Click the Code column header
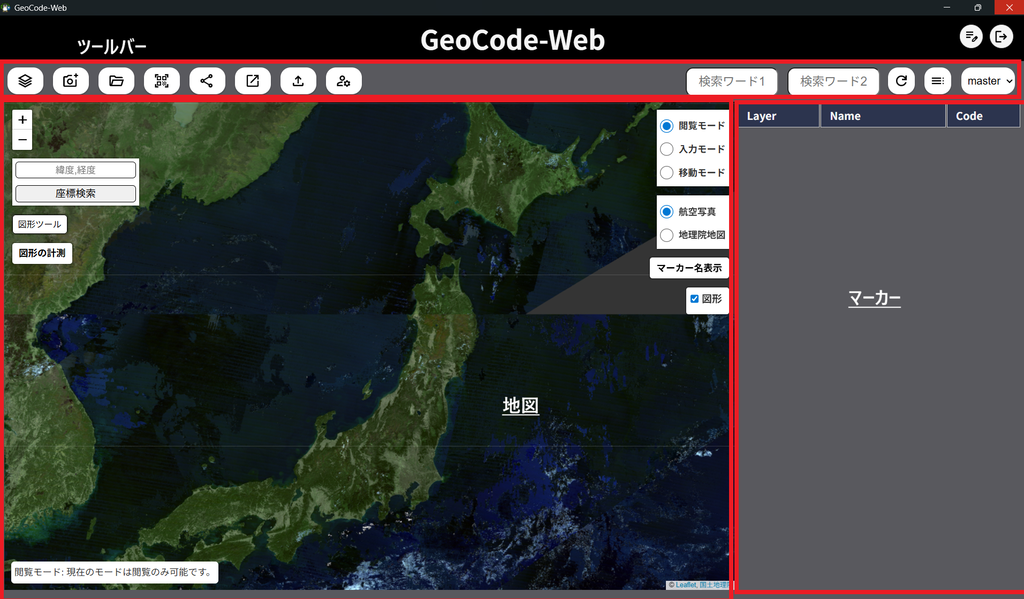 pyautogui.click(x=984, y=116)
